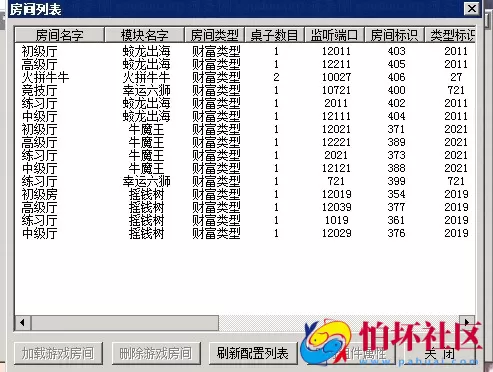Click the room ID 403
The width and height of the screenshot is (493, 372).
tap(396, 51)
